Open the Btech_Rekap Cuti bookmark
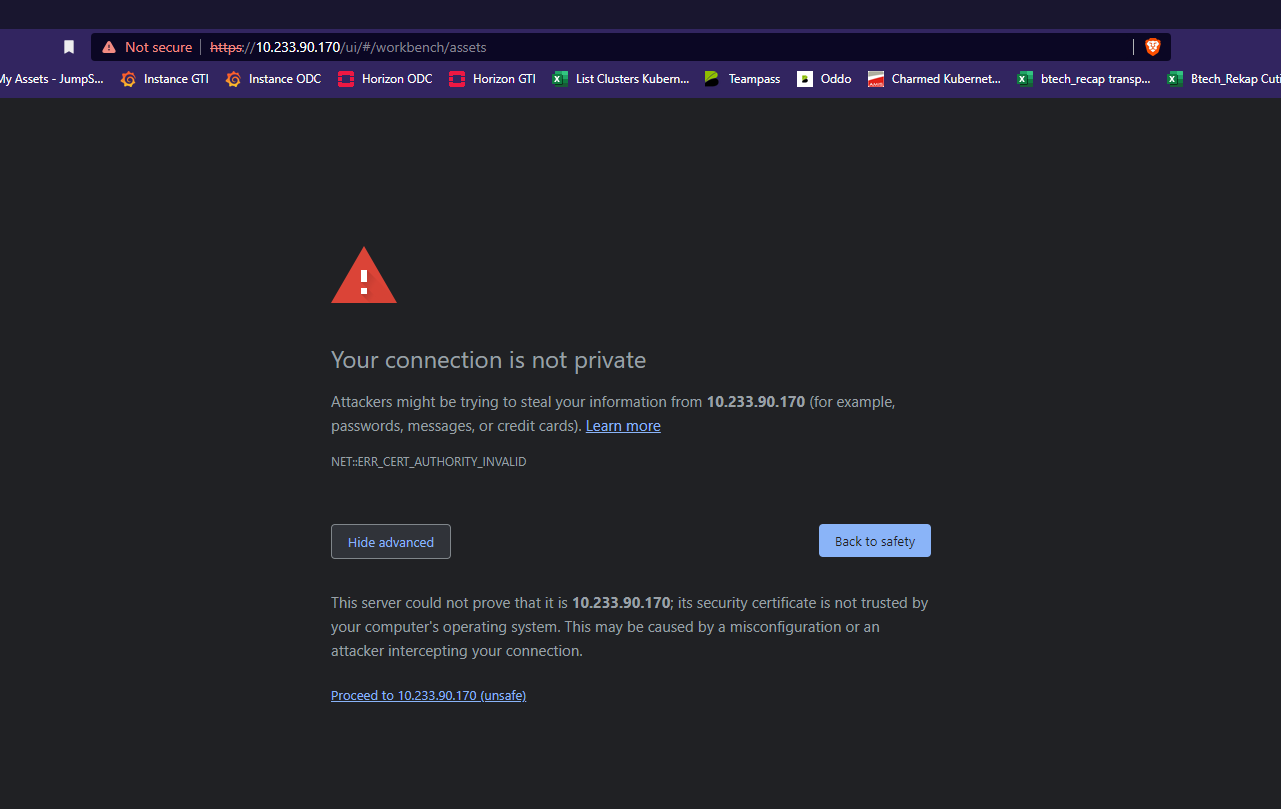 tap(1225, 79)
